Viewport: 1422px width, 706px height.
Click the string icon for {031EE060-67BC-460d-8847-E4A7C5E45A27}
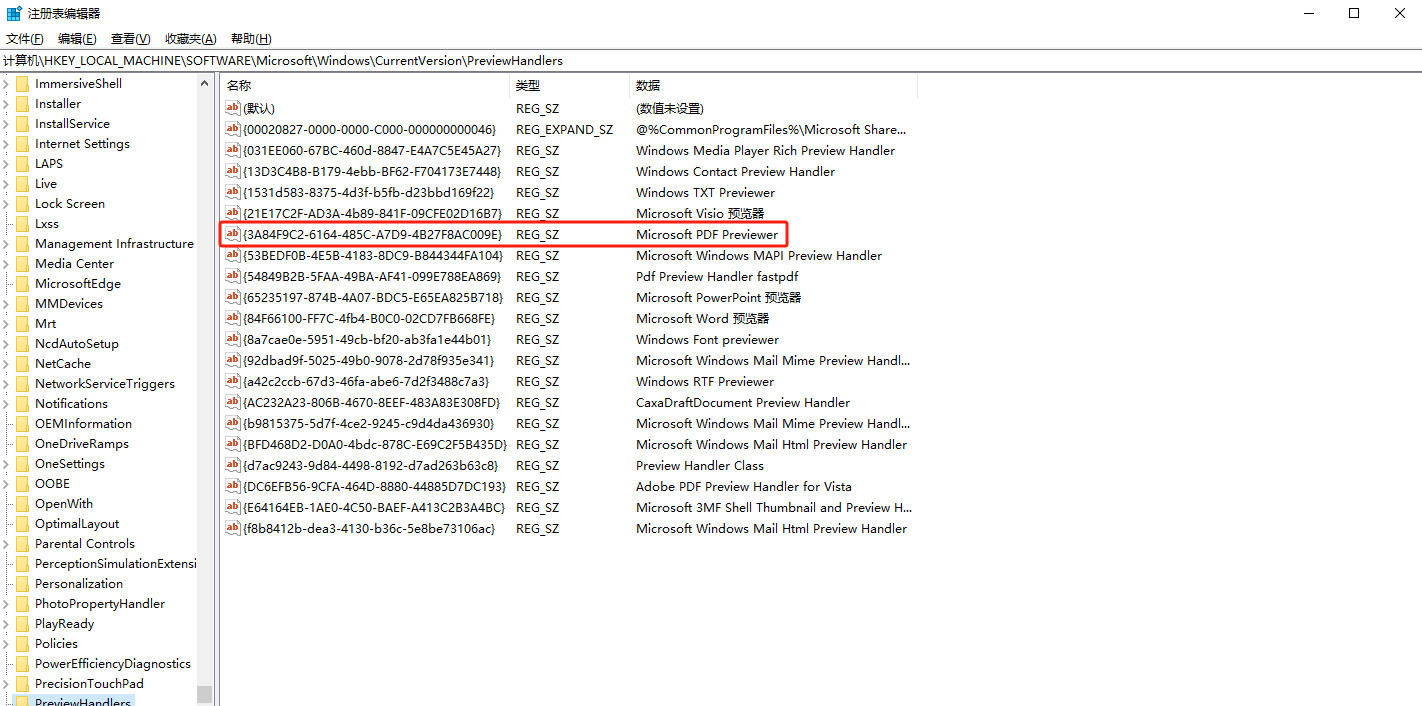[233, 150]
